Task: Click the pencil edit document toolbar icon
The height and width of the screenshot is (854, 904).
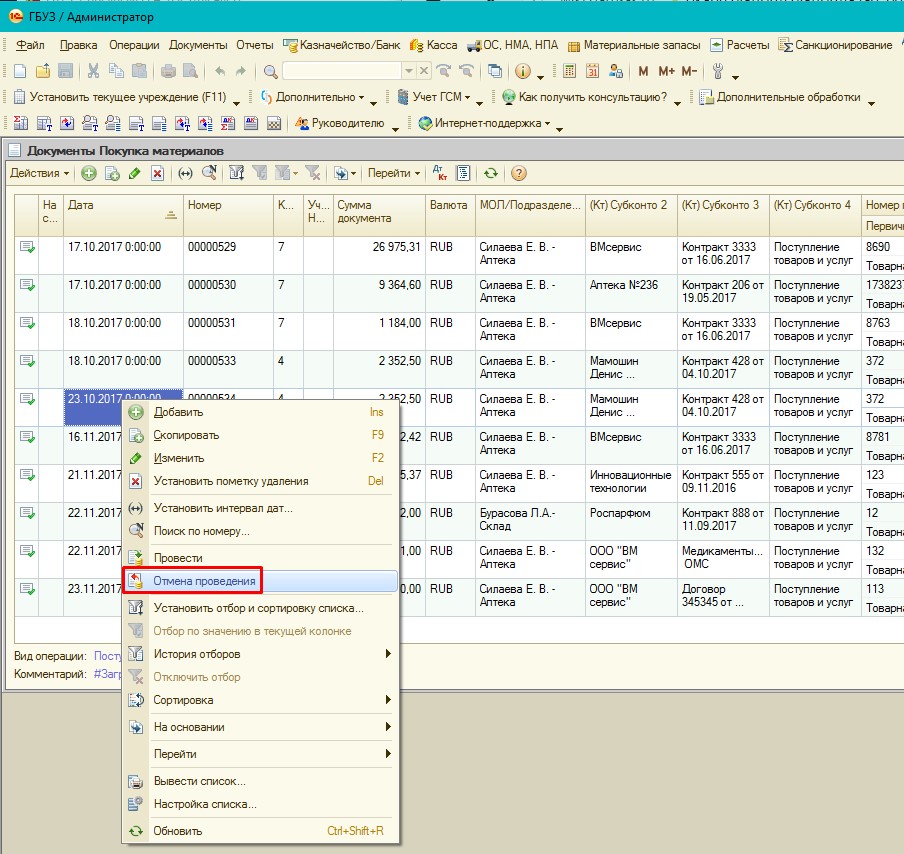Action: click(x=135, y=173)
